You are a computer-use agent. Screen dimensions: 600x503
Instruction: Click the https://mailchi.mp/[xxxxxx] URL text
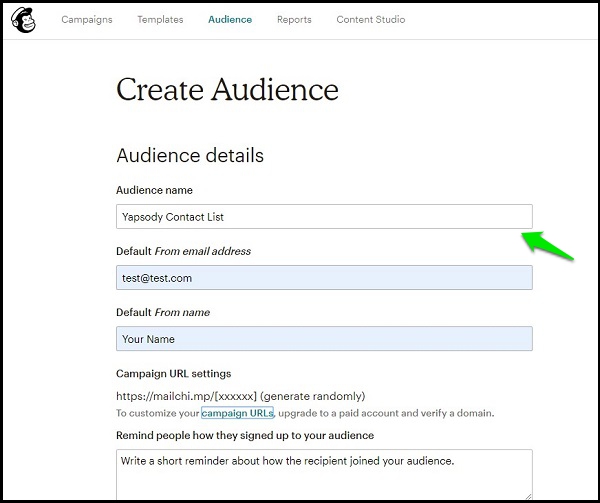click(x=186, y=396)
